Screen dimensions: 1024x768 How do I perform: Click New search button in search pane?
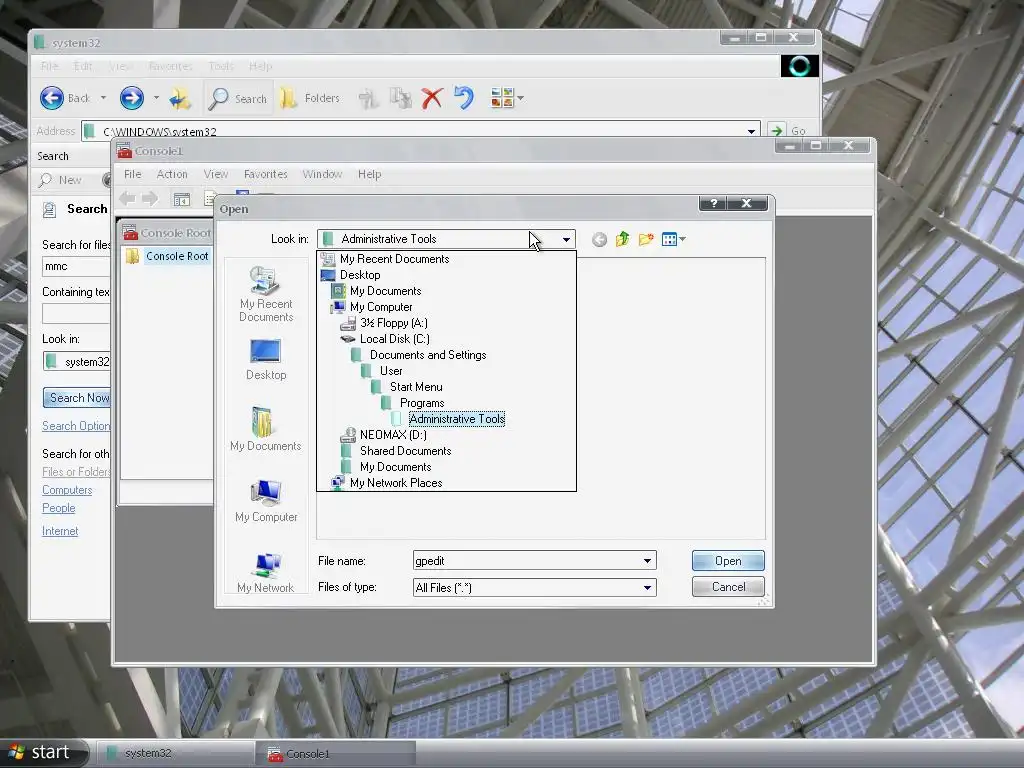[60, 180]
